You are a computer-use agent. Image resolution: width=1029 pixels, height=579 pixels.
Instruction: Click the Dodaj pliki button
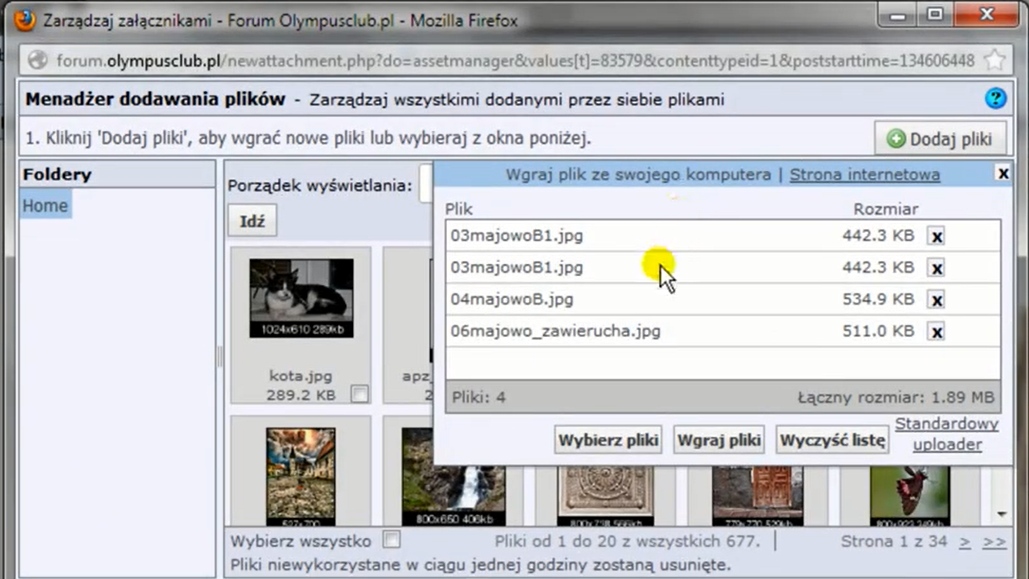pyautogui.click(x=940, y=139)
